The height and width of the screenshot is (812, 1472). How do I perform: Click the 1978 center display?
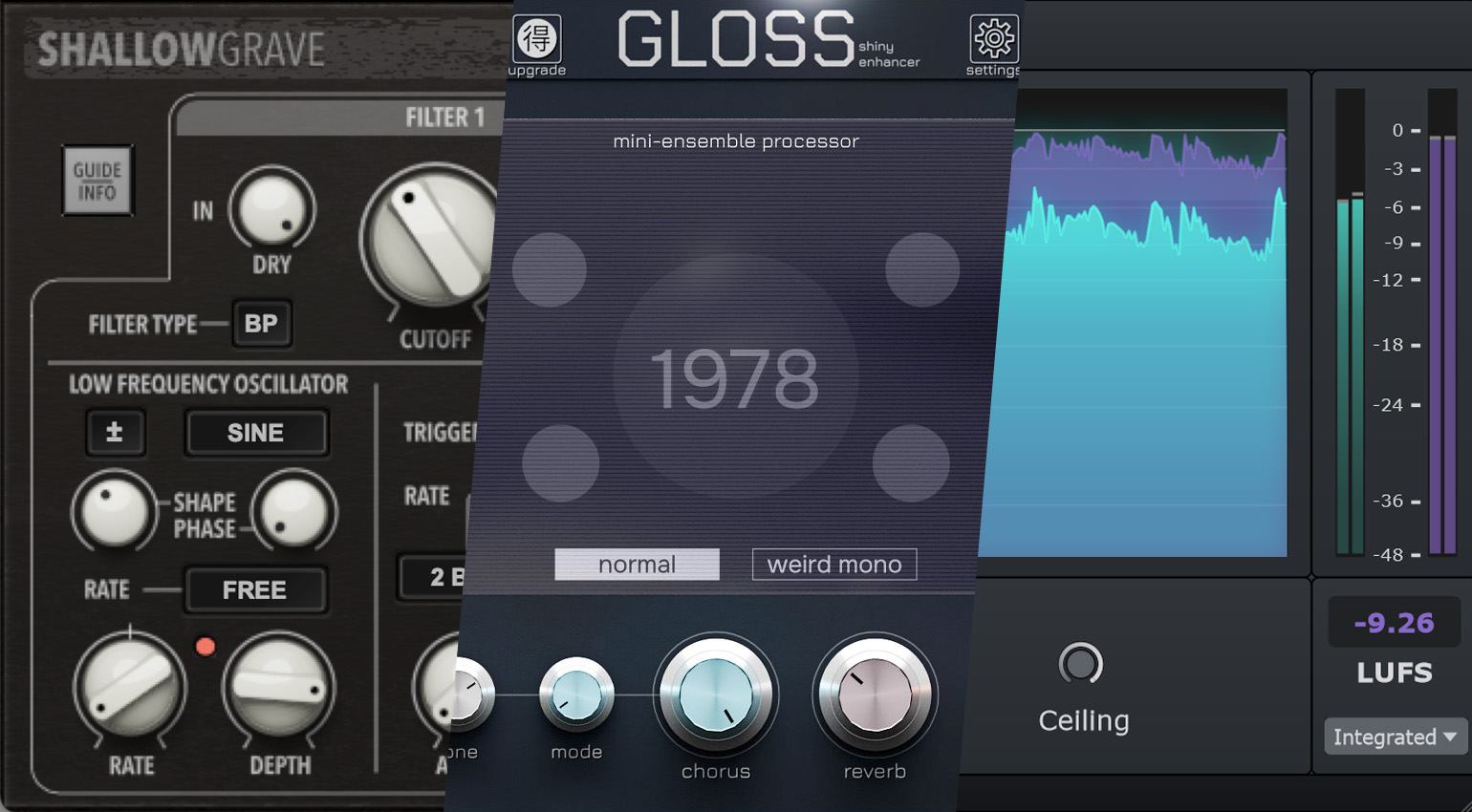click(x=734, y=379)
